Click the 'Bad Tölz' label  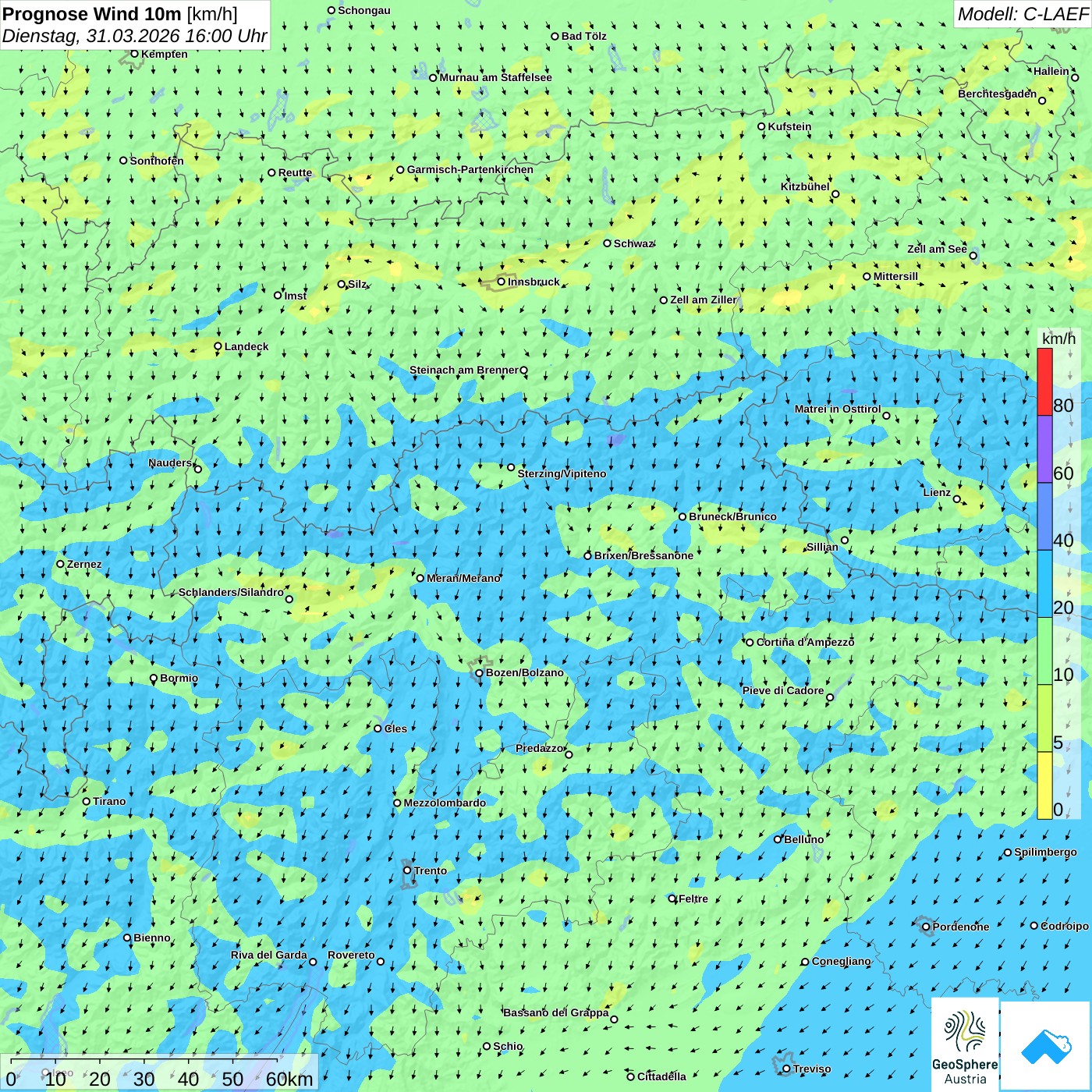(x=583, y=36)
